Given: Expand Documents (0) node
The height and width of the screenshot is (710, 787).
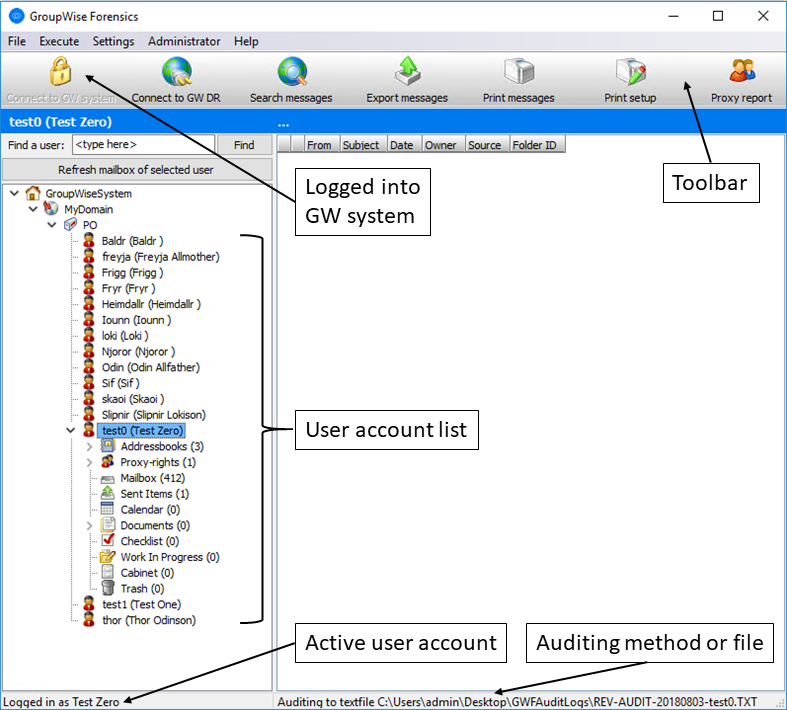Looking at the screenshot, I should tap(89, 525).
